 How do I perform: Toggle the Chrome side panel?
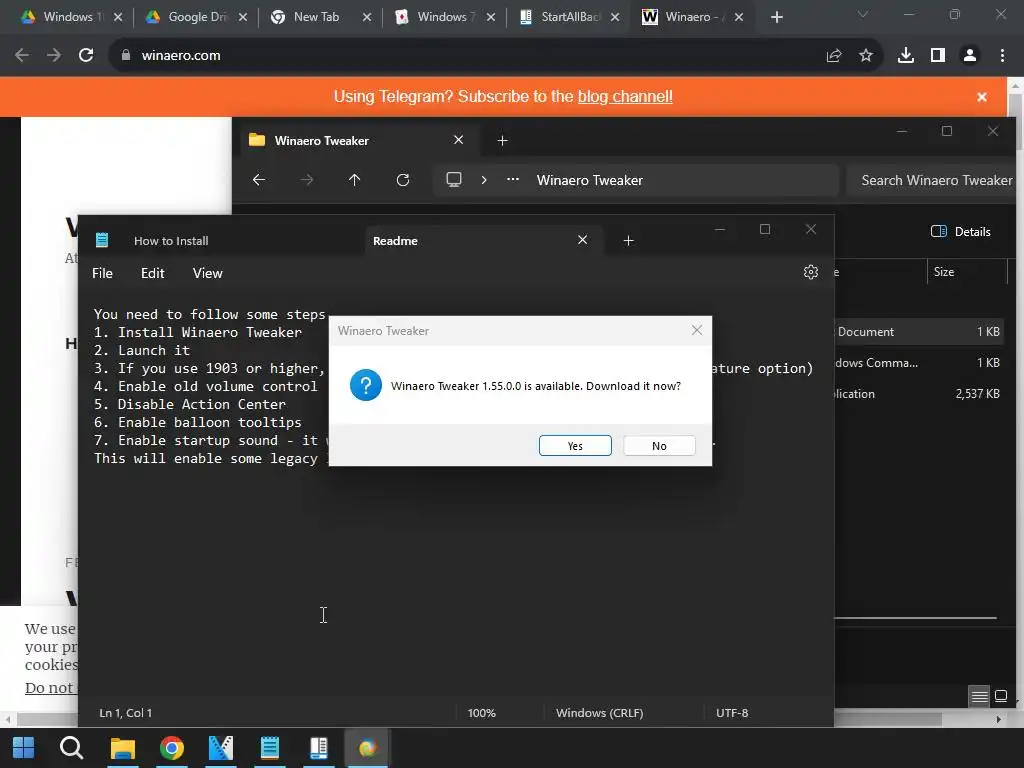click(x=938, y=56)
